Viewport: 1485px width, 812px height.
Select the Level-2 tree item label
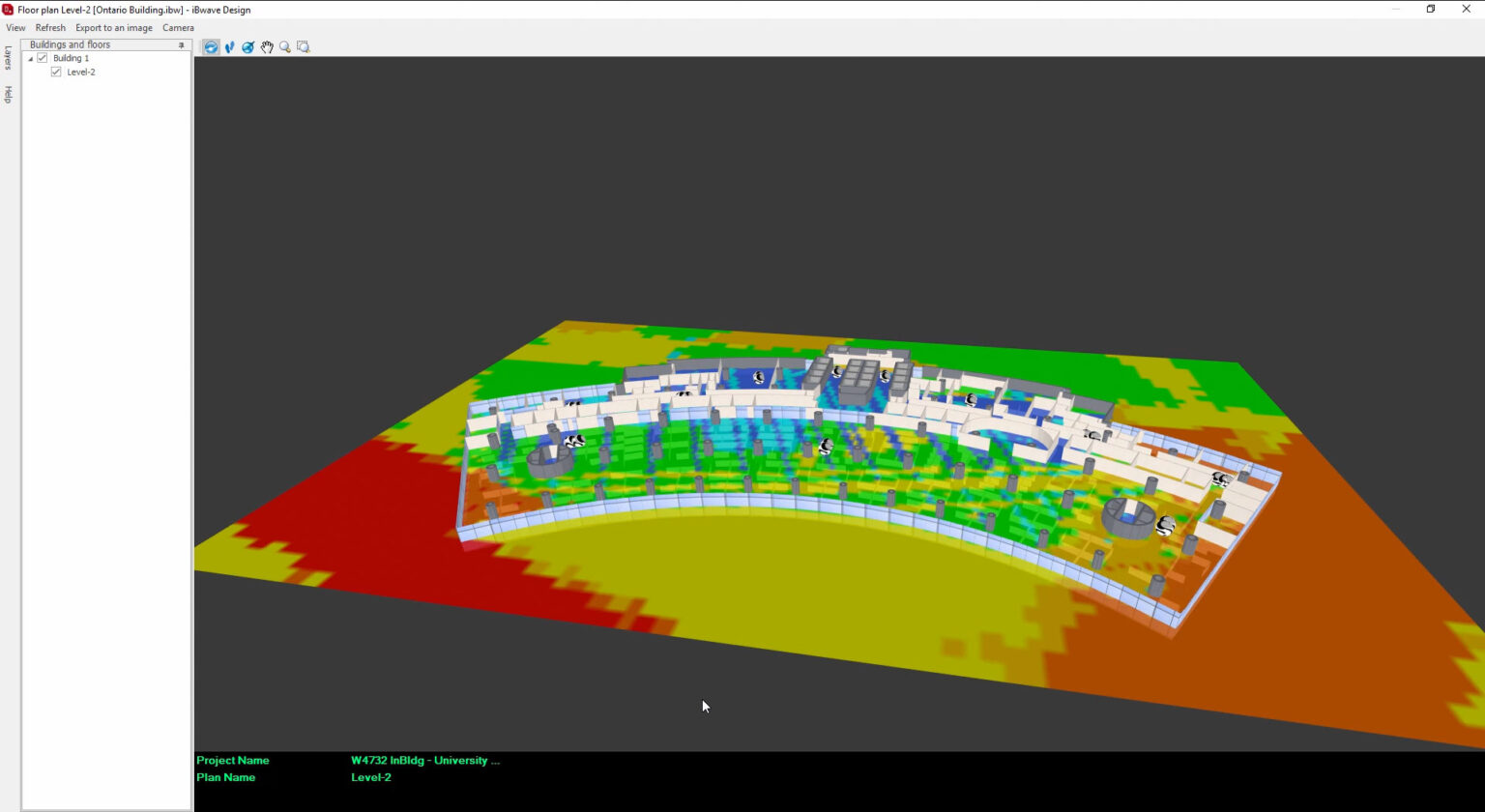click(x=81, y=72)
